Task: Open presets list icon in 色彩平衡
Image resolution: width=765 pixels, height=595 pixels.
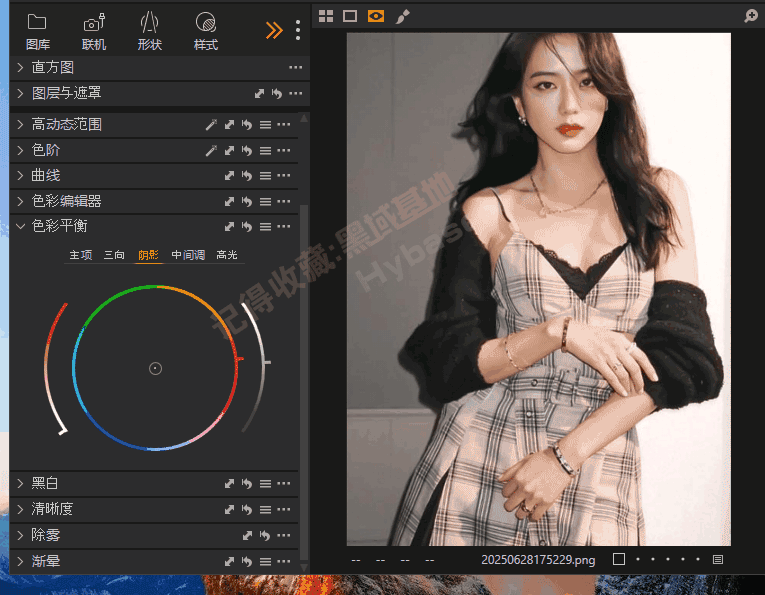Action: [265, 227]
